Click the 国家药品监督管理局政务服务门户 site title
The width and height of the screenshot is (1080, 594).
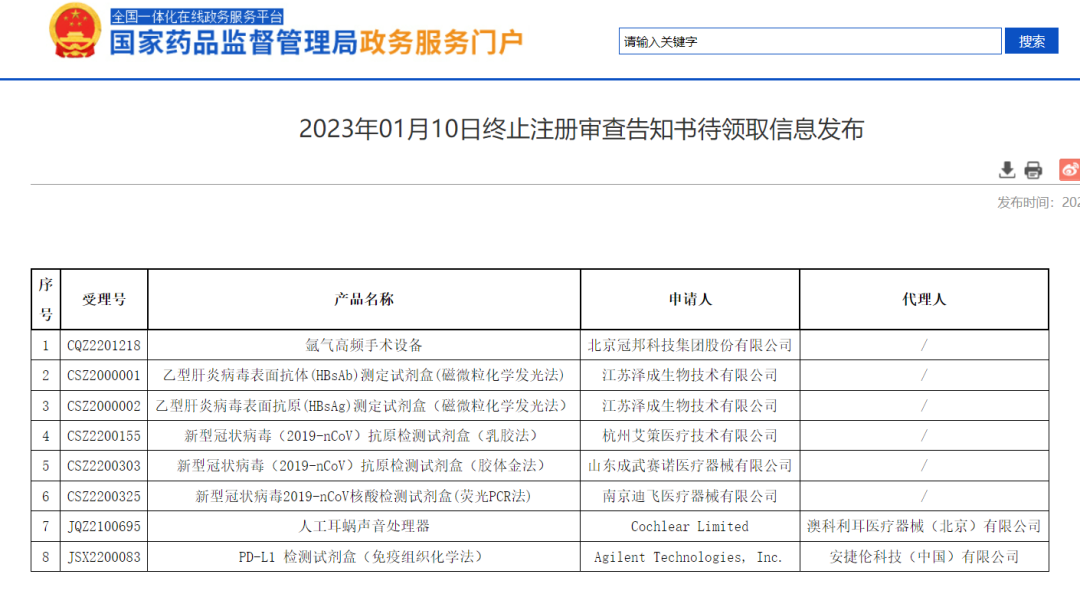(x=316, y=43)
